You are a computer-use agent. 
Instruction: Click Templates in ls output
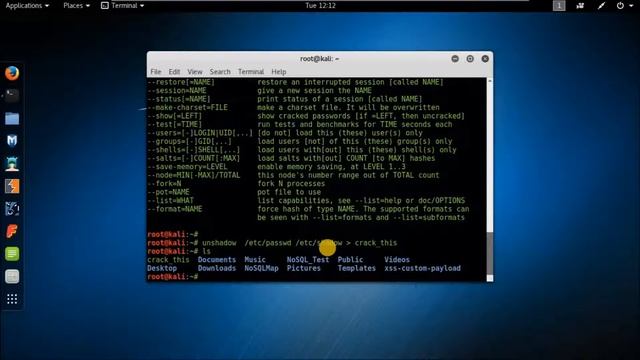(356, 268)
